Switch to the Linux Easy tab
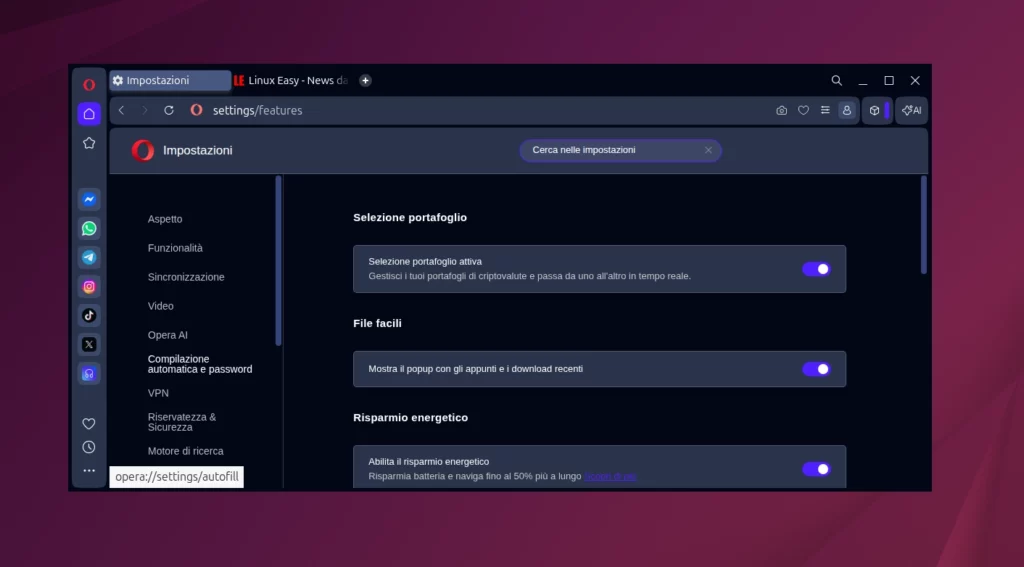1024x567 pixels. point(292,80)
